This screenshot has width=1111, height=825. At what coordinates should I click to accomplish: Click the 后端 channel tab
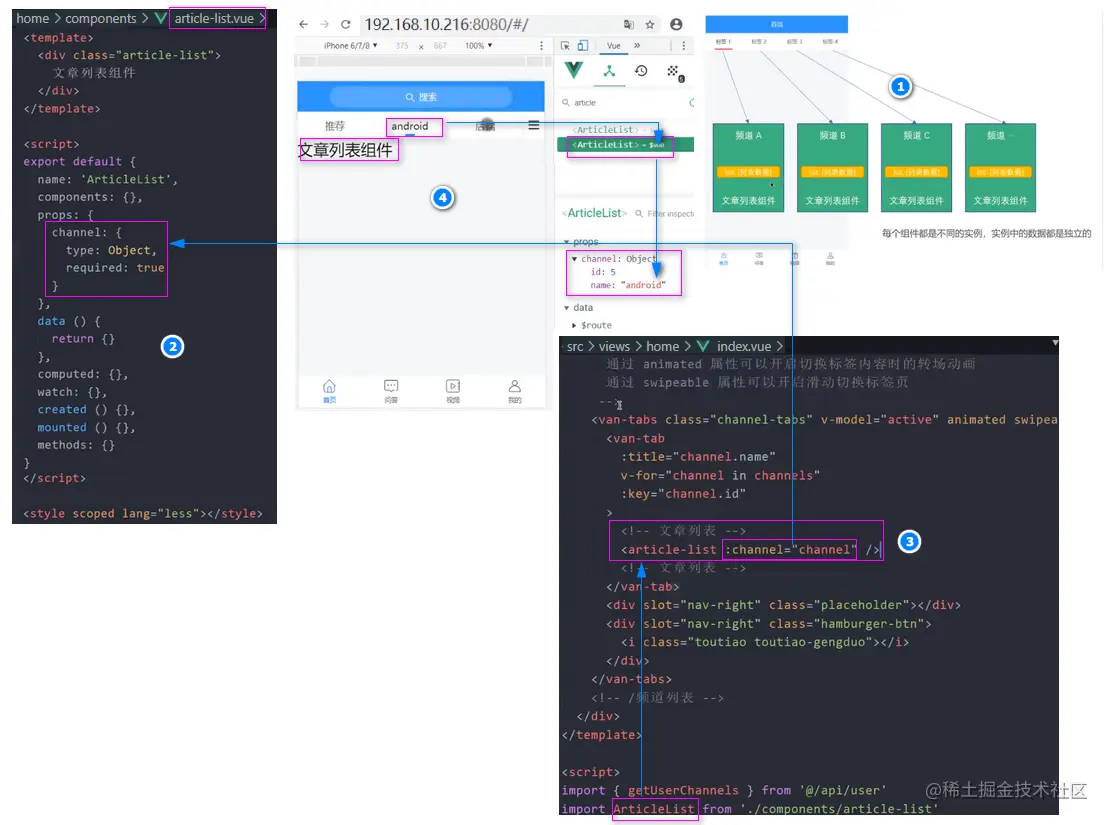click(485, 126)
